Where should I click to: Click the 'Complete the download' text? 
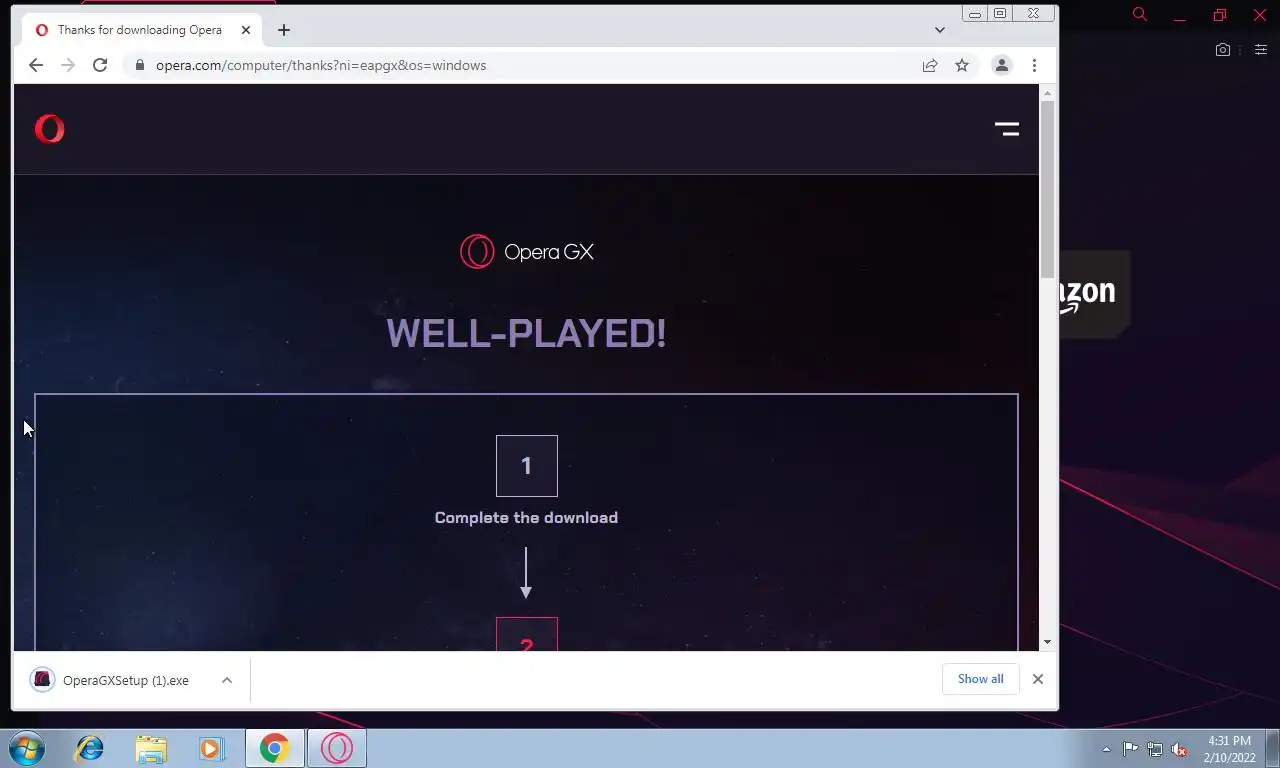(526, 518)
